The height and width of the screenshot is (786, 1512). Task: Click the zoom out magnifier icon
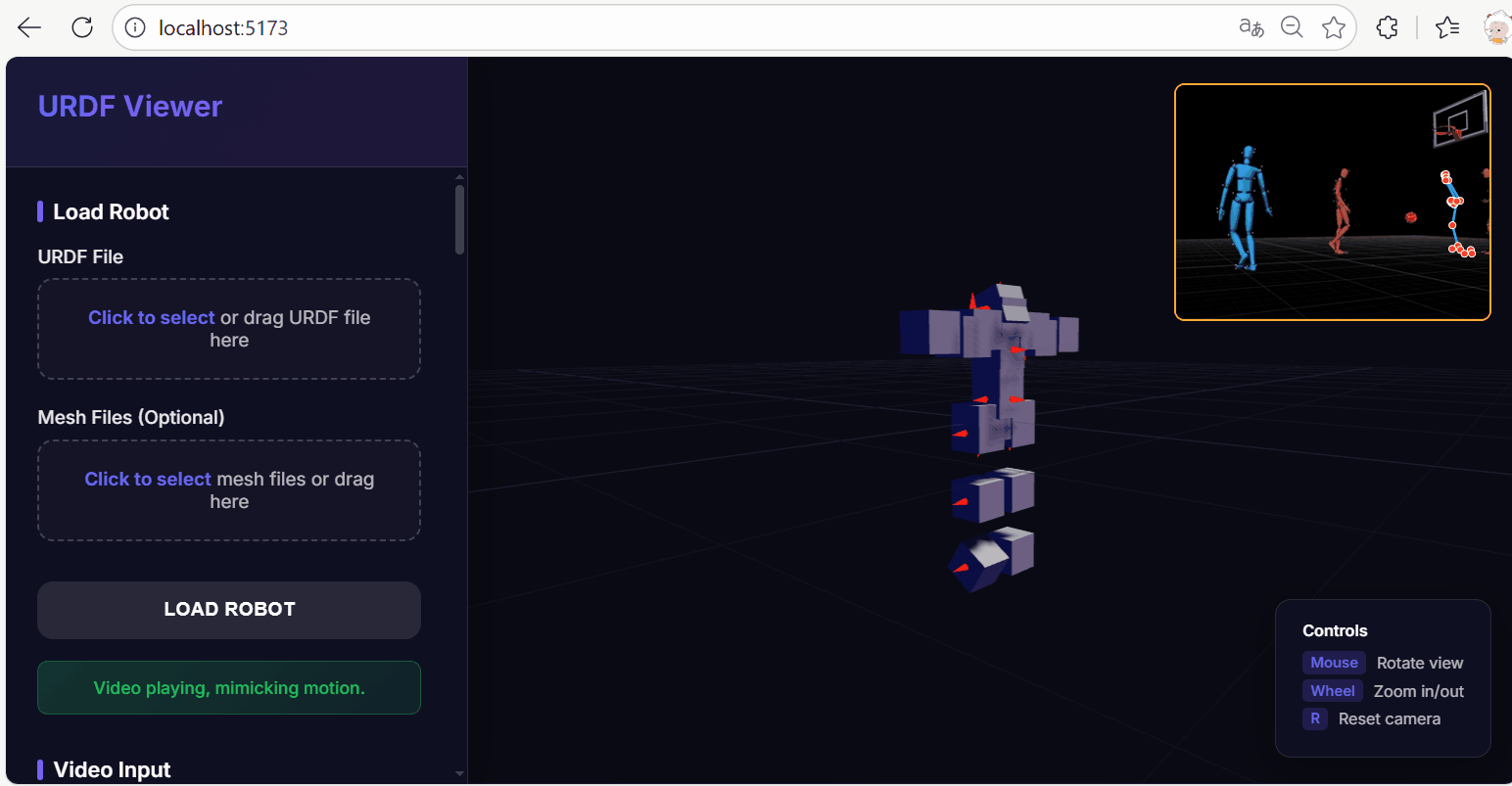tap(1292, 27)
